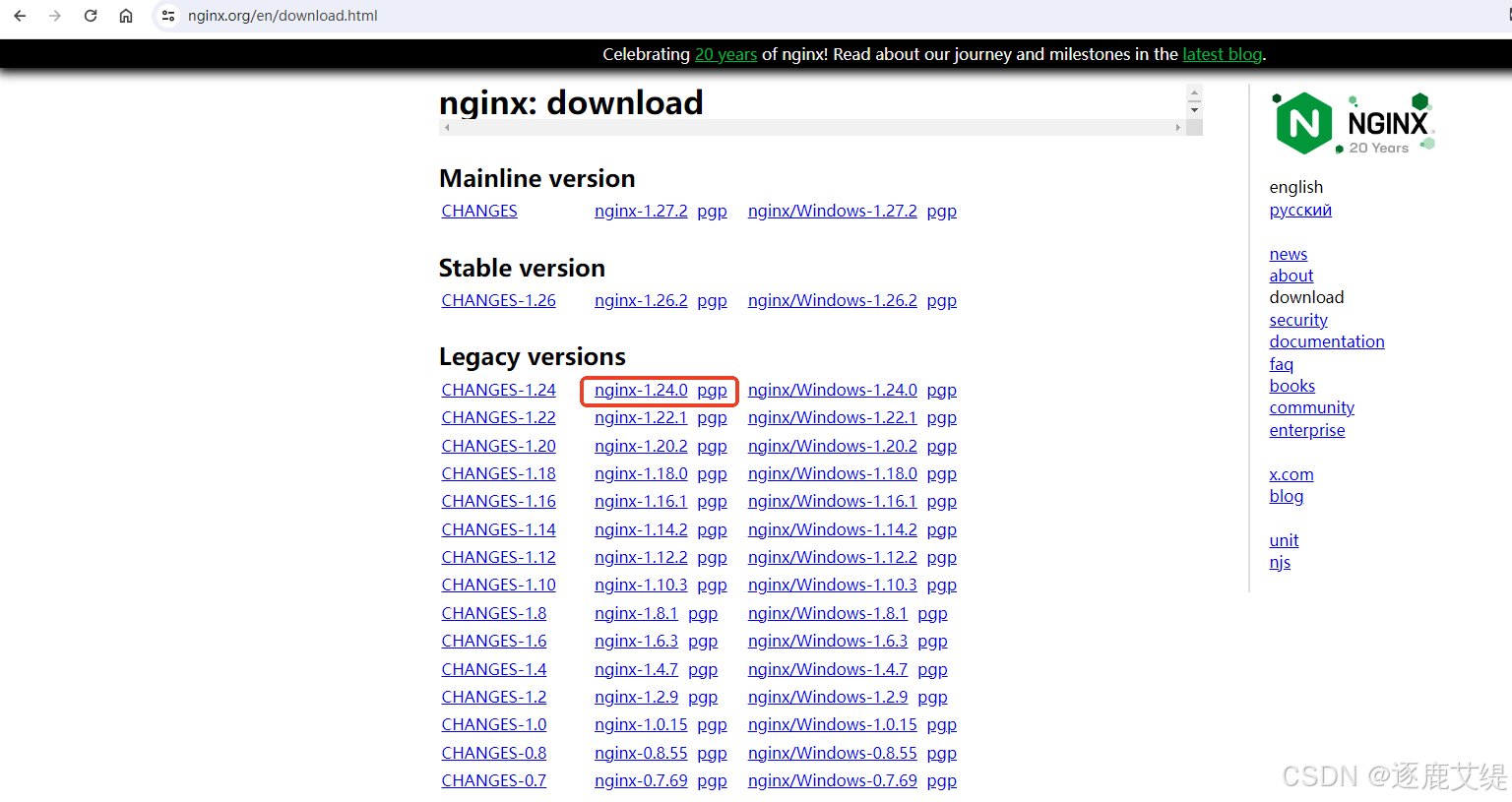Switch site language to русский
This screenshot has height=802, width=1512.
(x=1300, y=210)
